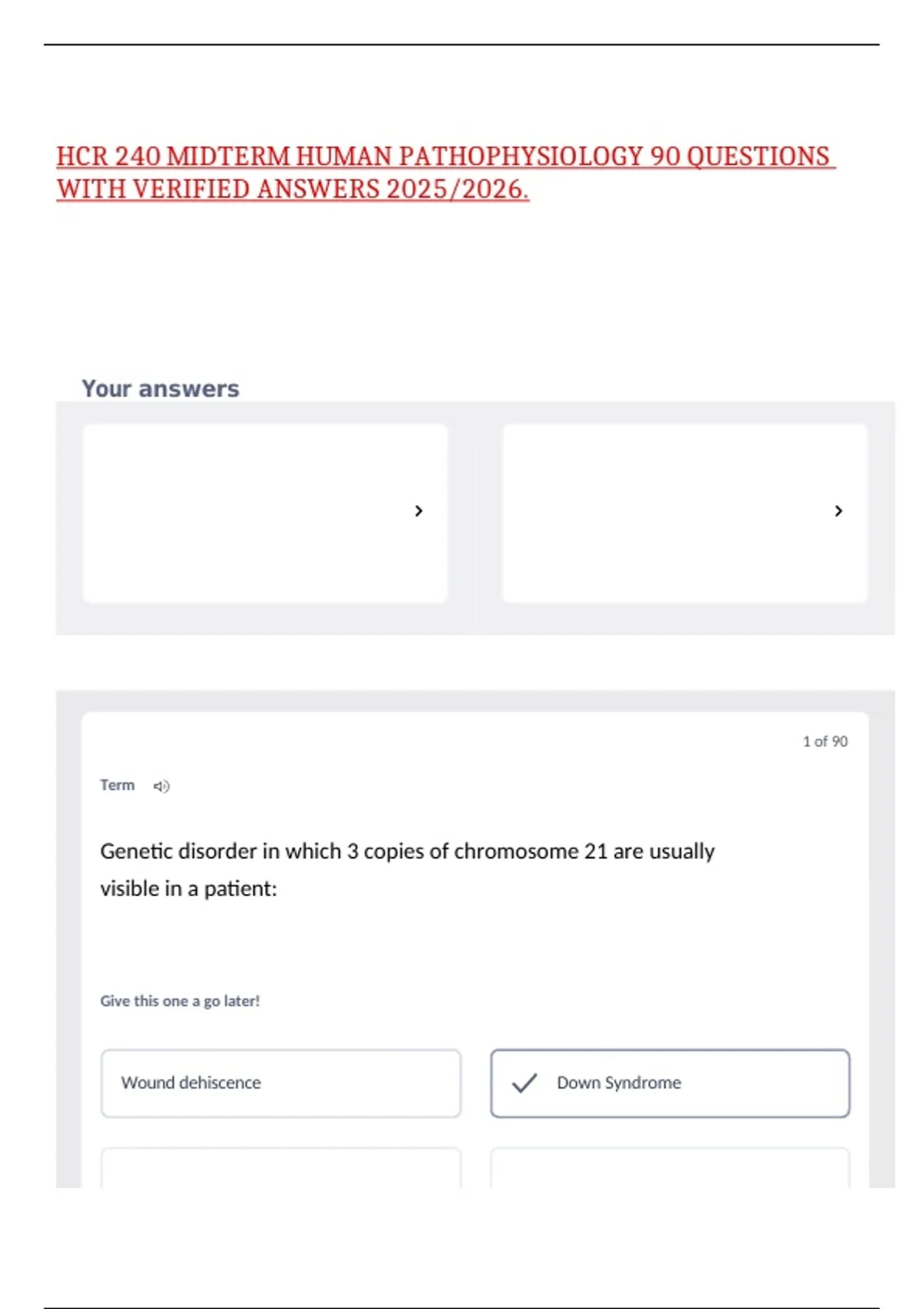This screenshot has height=1309, width=924.
Task: Play the term audio speaker icon
Action: coord(161,786)
